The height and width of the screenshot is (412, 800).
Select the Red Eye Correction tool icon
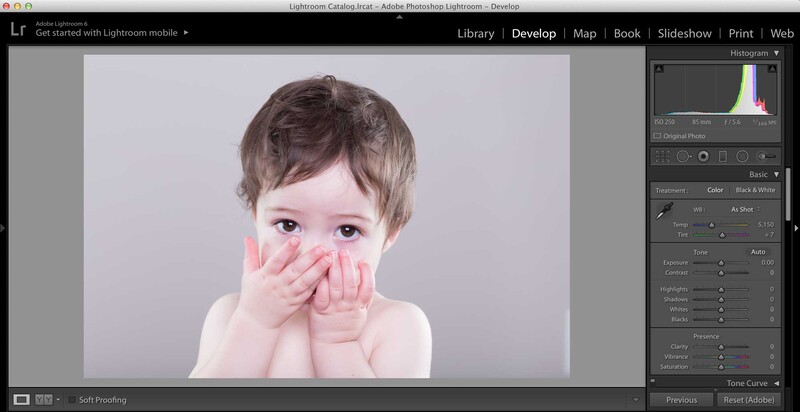pos(704,157)
